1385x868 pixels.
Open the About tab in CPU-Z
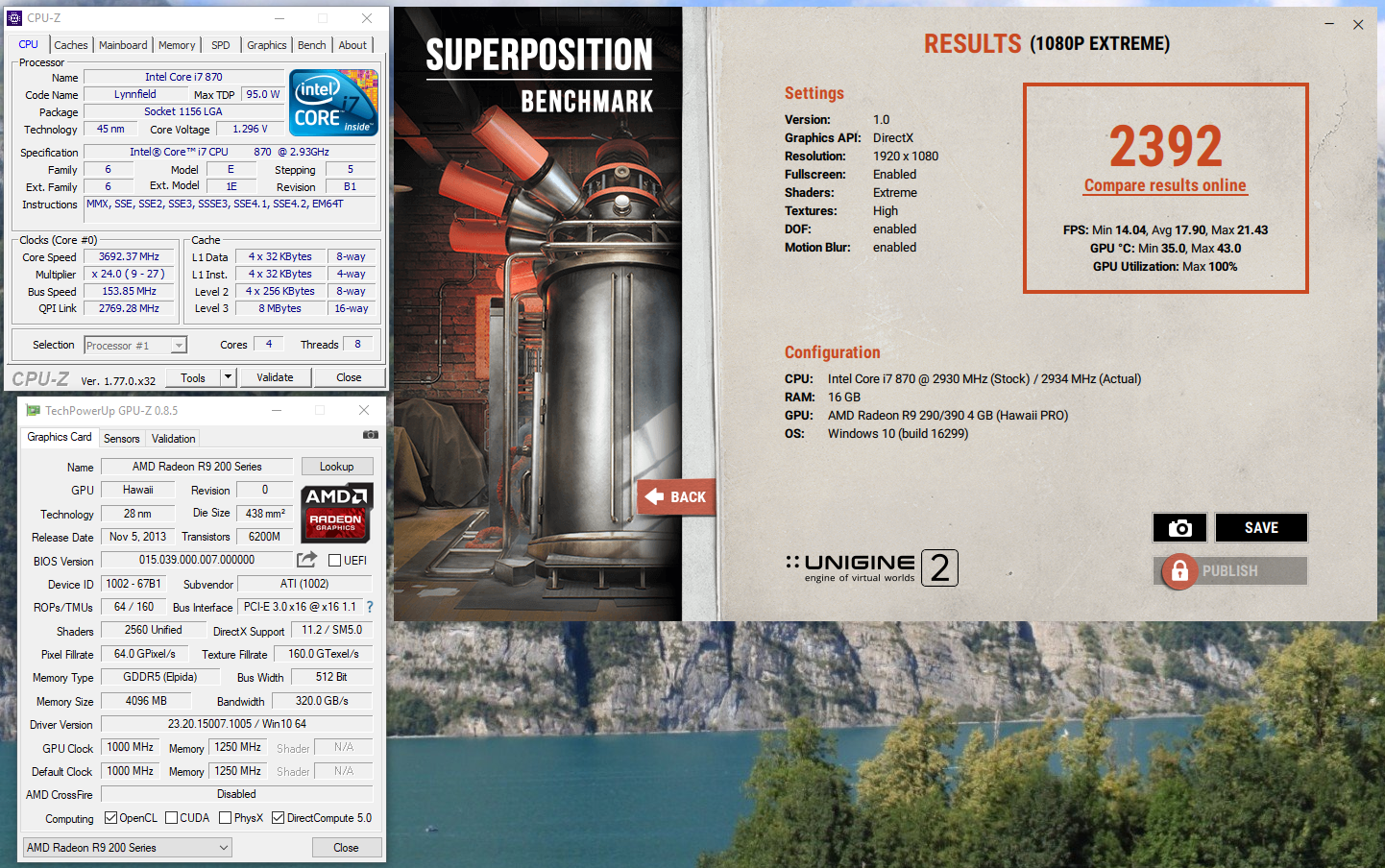click(352, 45)
